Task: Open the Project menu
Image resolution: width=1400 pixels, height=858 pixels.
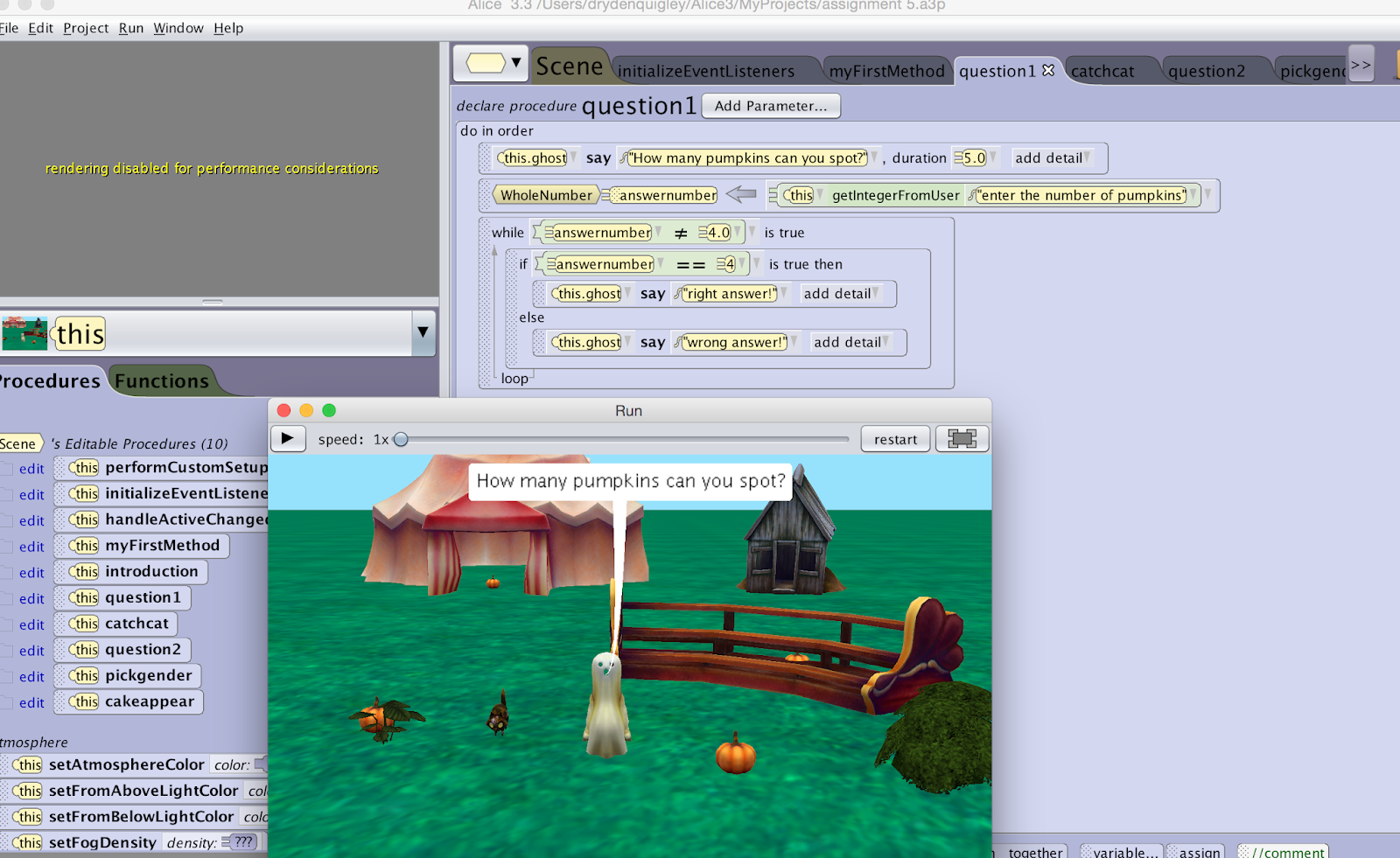Action: pyautogui.click(x=86, y=28)
